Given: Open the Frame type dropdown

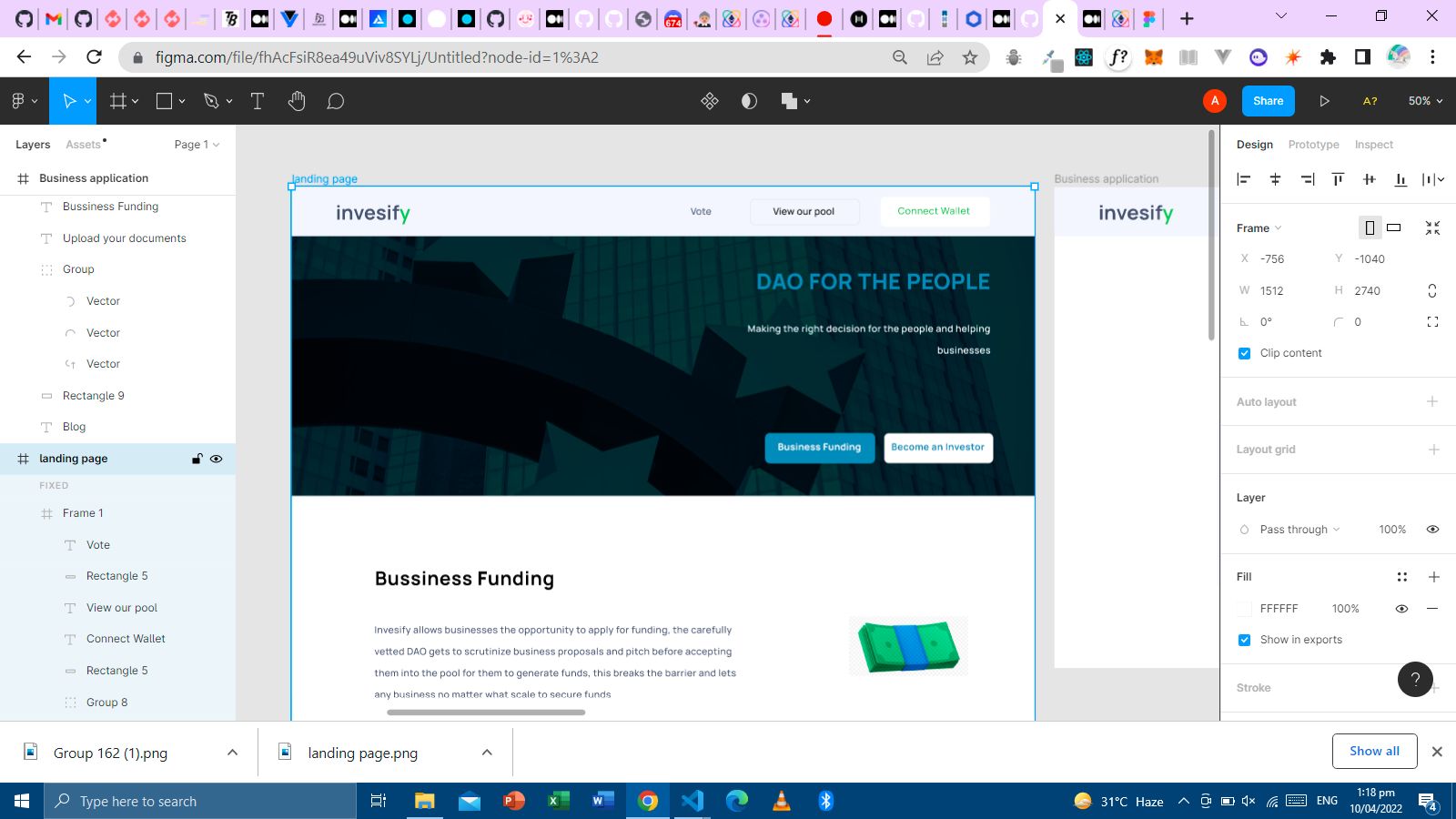Looking at the screenshot, I should tap(1259, 228).
